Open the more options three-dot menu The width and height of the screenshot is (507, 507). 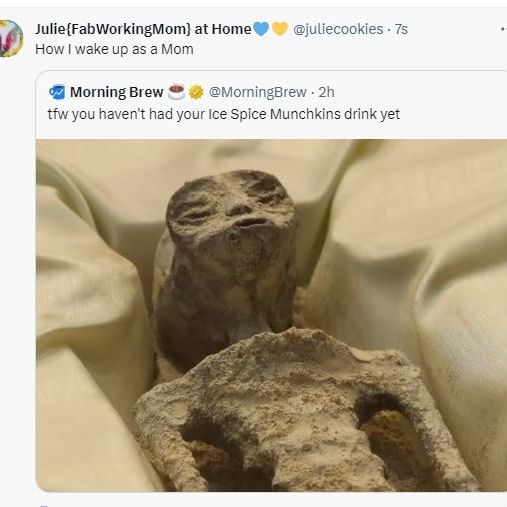point(504,29)
